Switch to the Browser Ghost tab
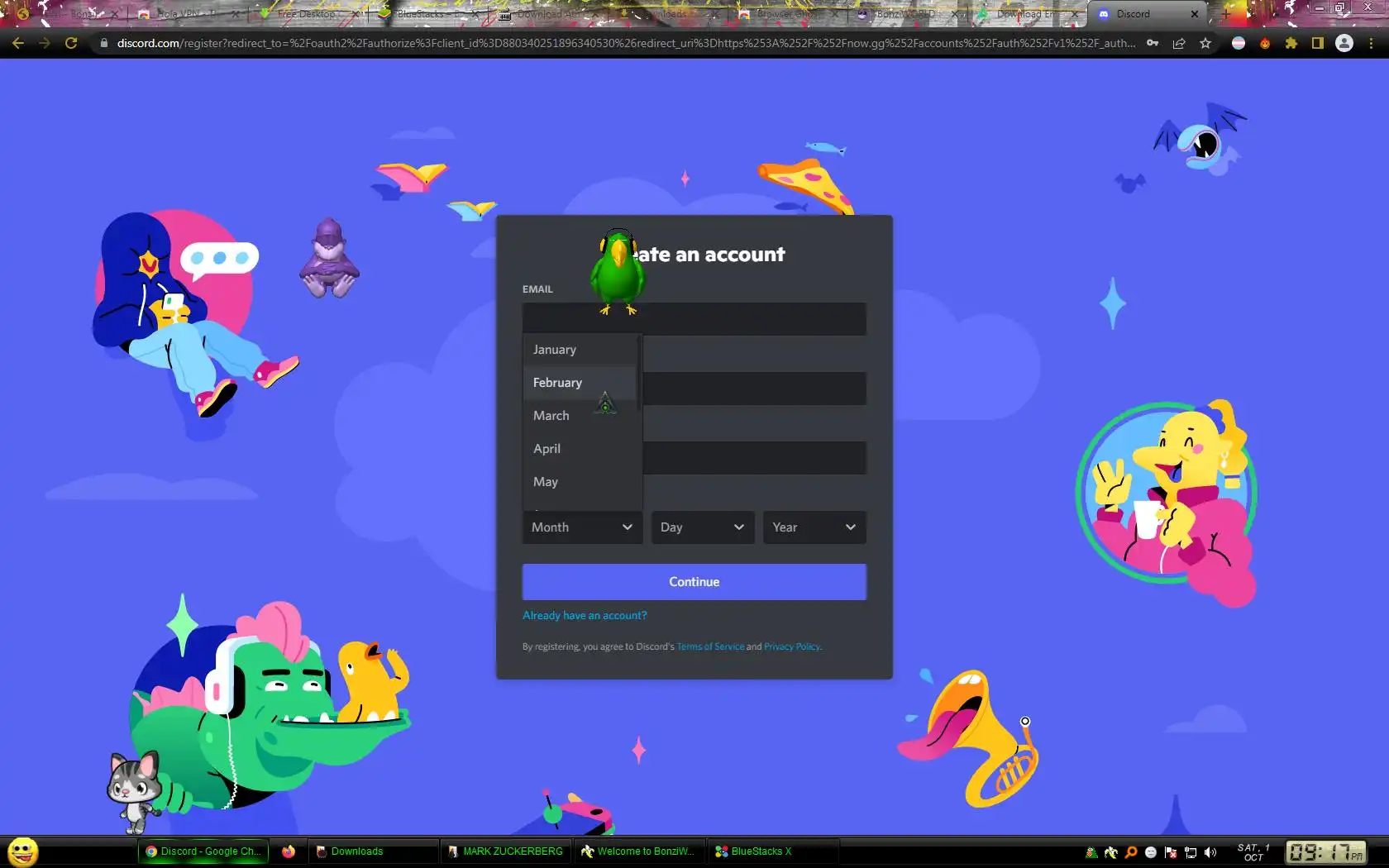 pos(786,14)
